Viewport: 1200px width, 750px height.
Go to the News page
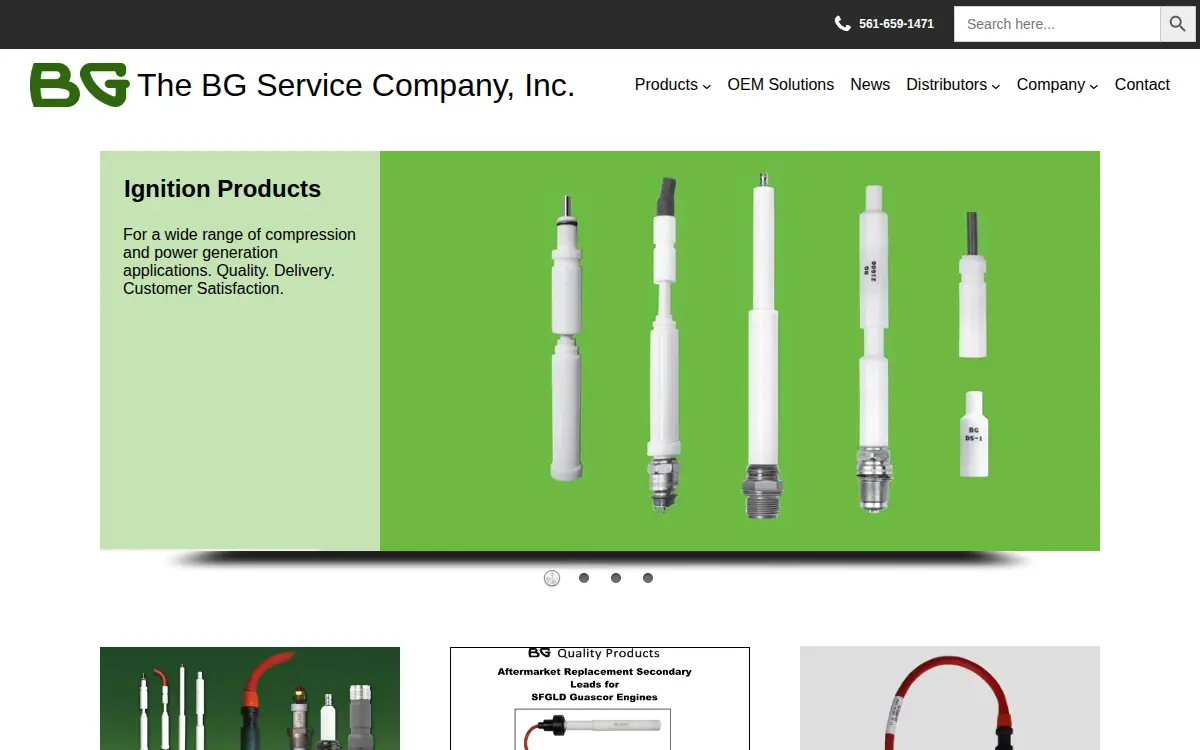[x=870, y=85]
